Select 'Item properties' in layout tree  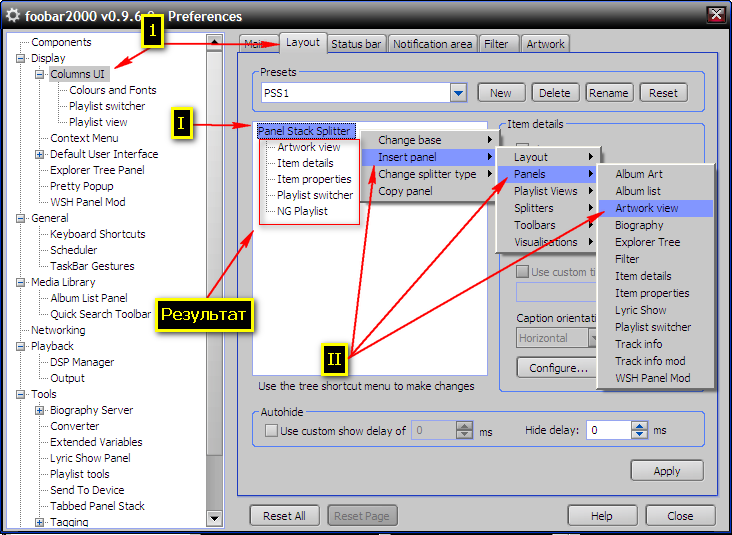[x=314, y=179]
